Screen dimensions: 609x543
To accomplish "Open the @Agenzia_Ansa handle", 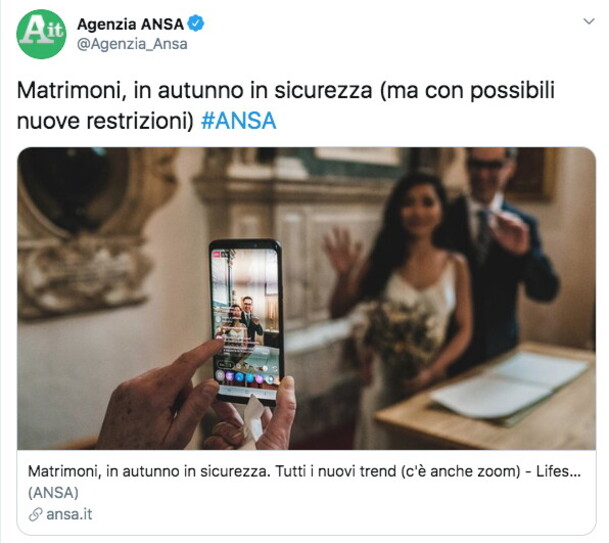I will [x=132, y=44].
